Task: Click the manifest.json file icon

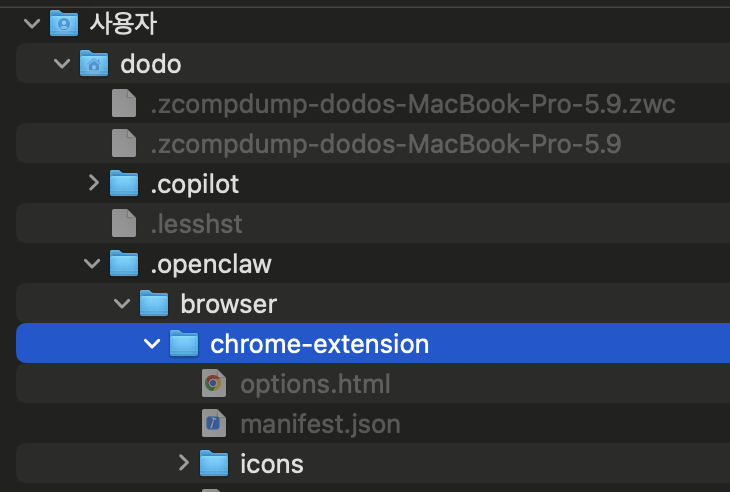Action: point(213,423)
